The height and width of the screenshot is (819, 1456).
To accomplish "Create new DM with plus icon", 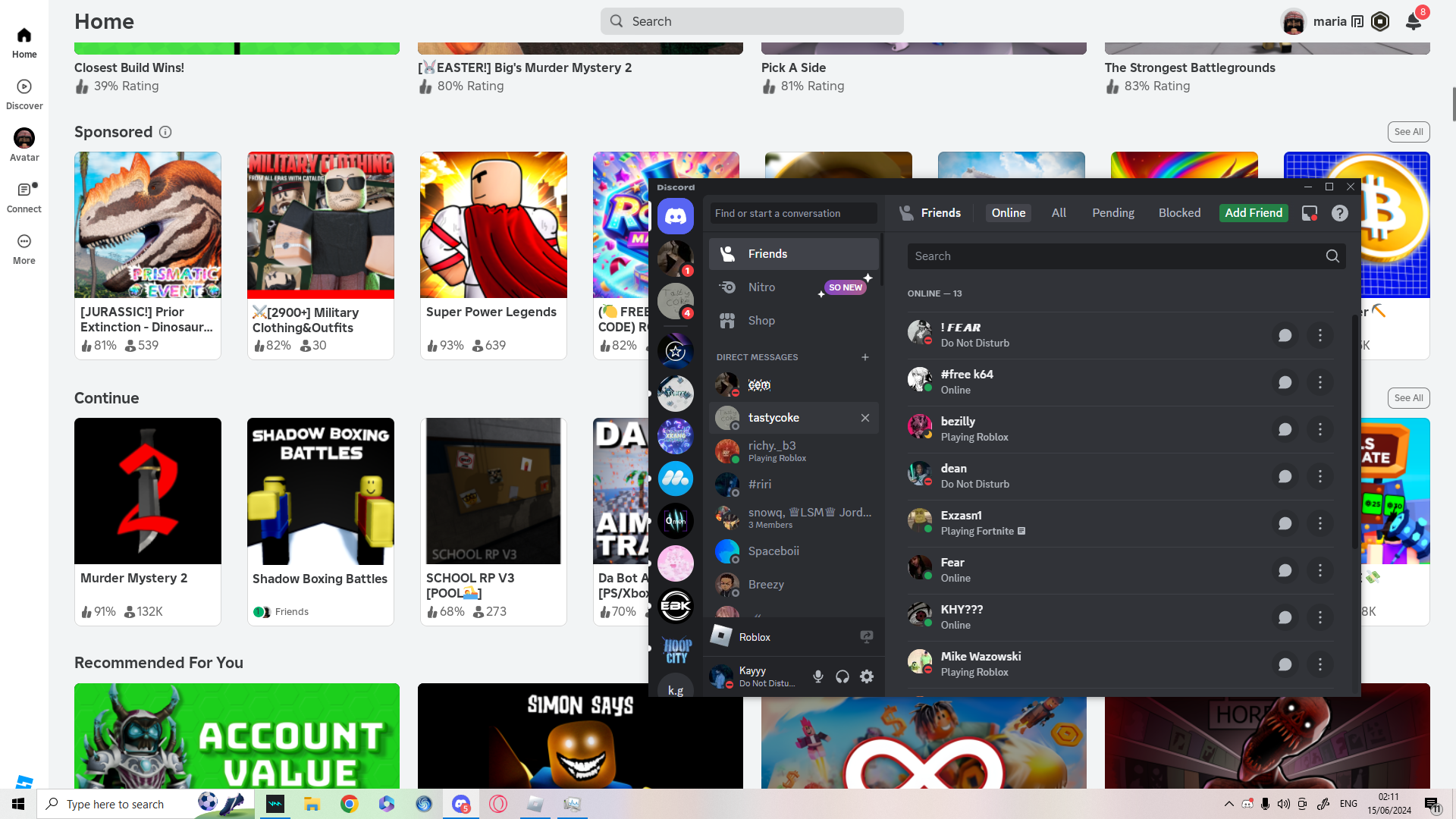I will point(864,357).
